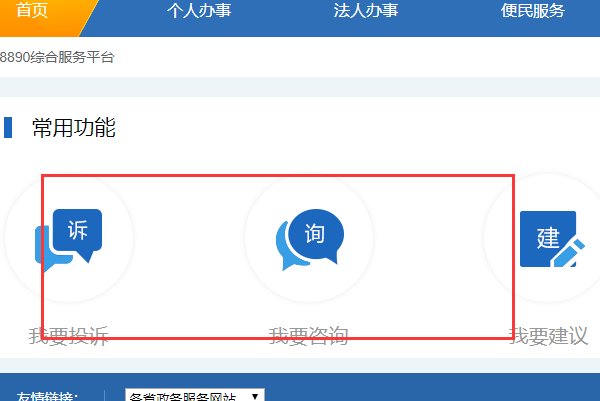The width and height of the screenshot is (600, 401).
Task: Click 8890综合服务平台 breadcrumb text
Action: 57,57
